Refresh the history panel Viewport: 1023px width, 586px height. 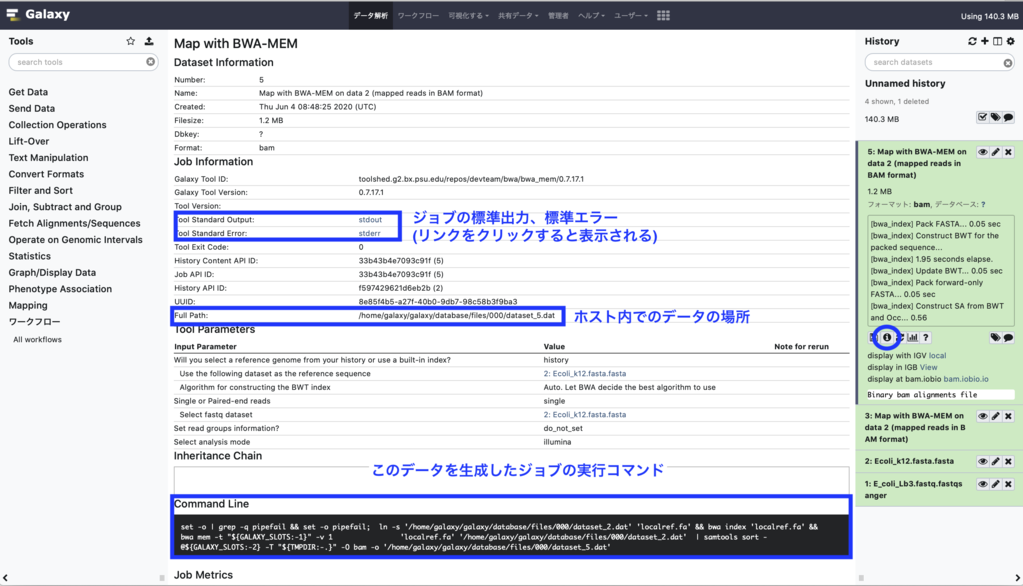pyautogui.click(x=972, y=41)
